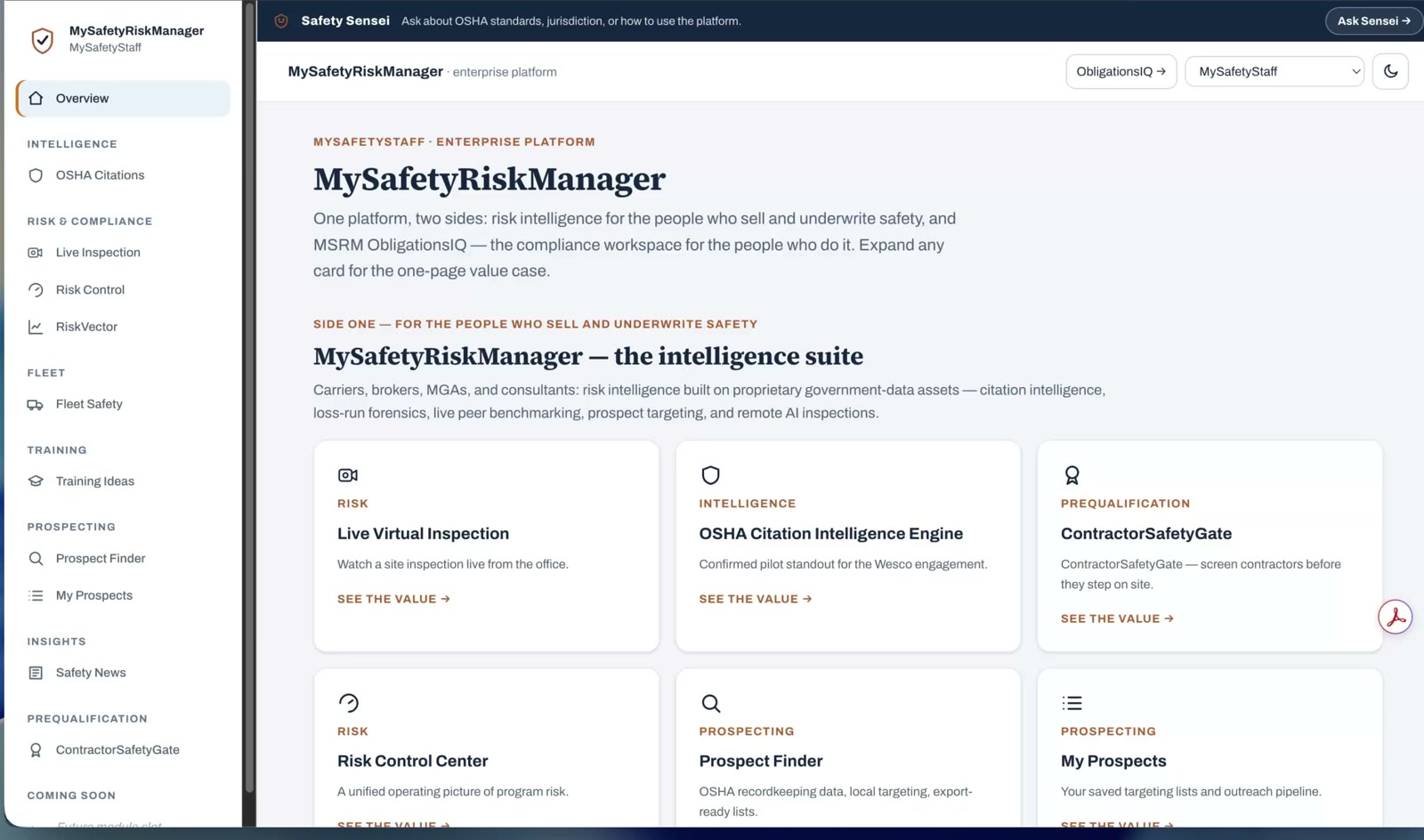Click the ObligationsIQ button in header
Viewport: 1424px width, 840px height.
point(1121,71)
